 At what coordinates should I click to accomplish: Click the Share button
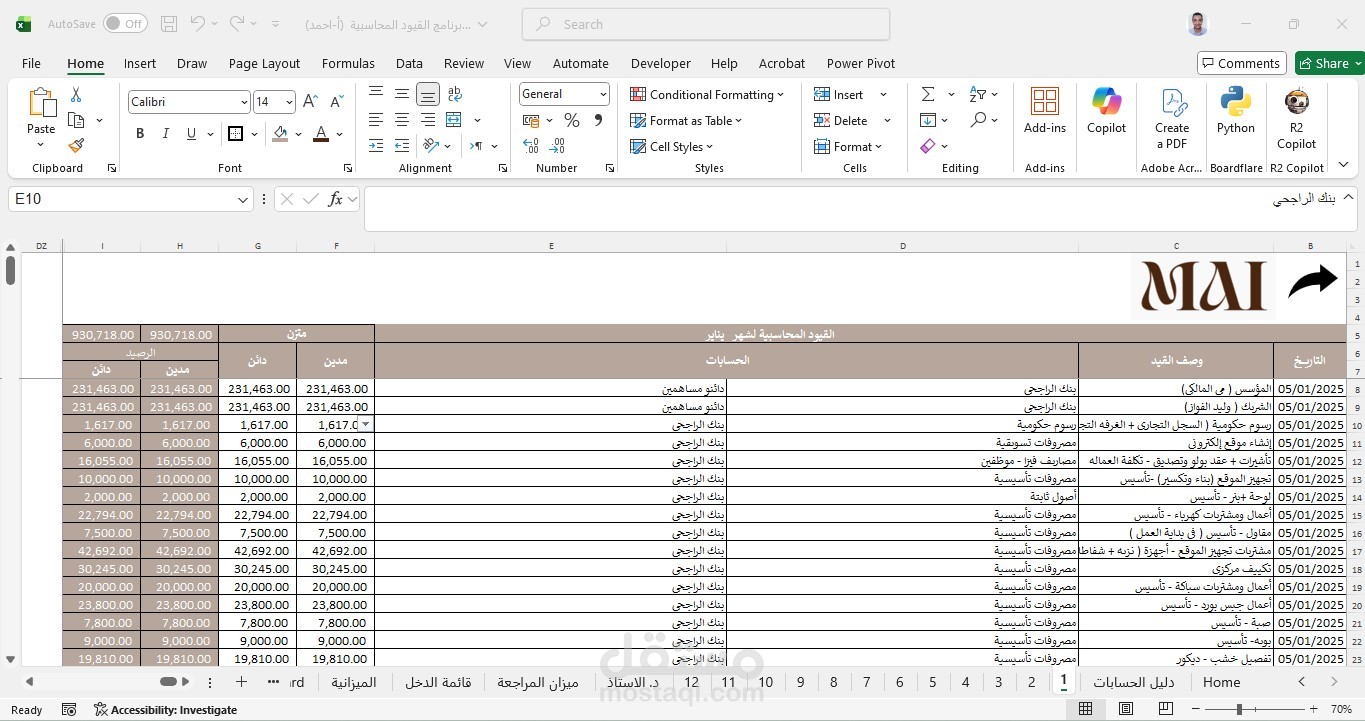tap(1329, 63)
